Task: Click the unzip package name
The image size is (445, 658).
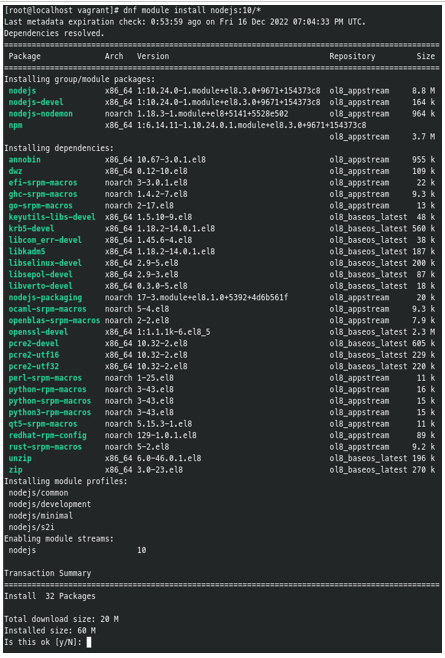Action: pos(20,458)
